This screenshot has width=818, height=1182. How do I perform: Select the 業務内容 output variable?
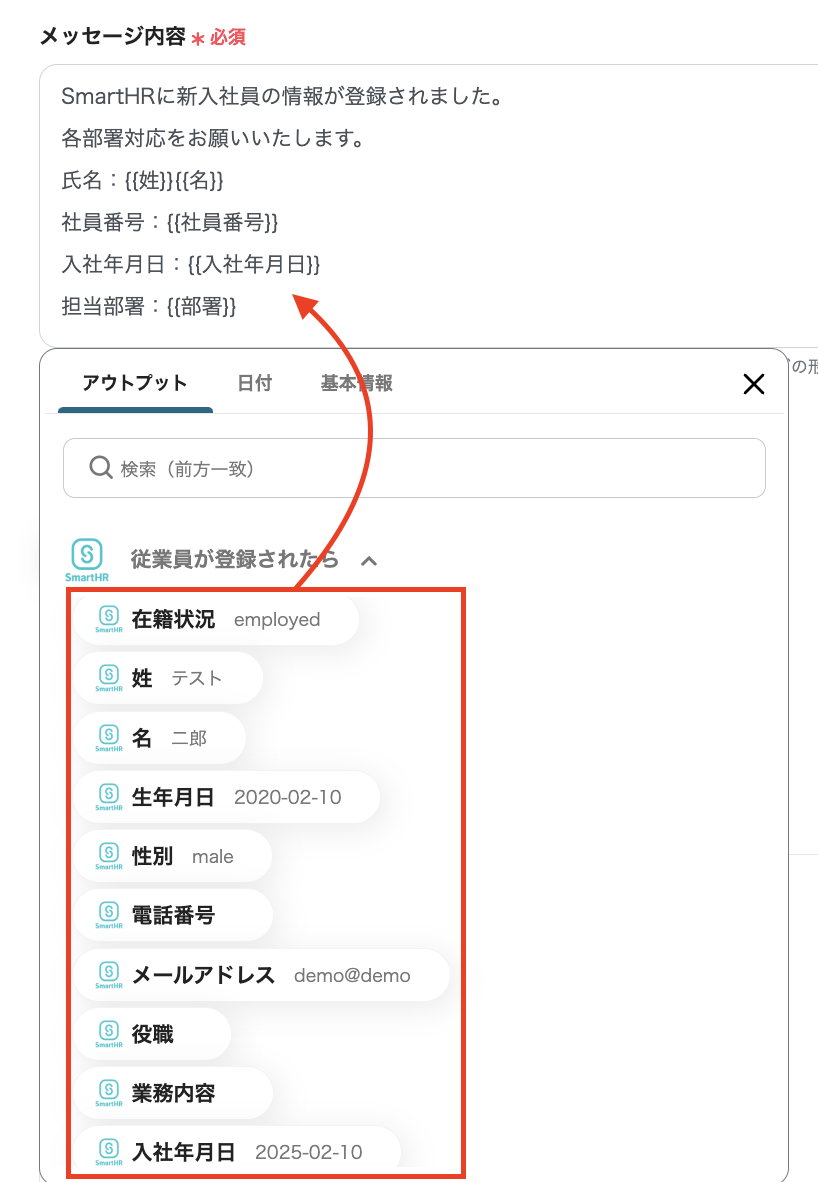pyautogui.click(x=175, y=1091)
